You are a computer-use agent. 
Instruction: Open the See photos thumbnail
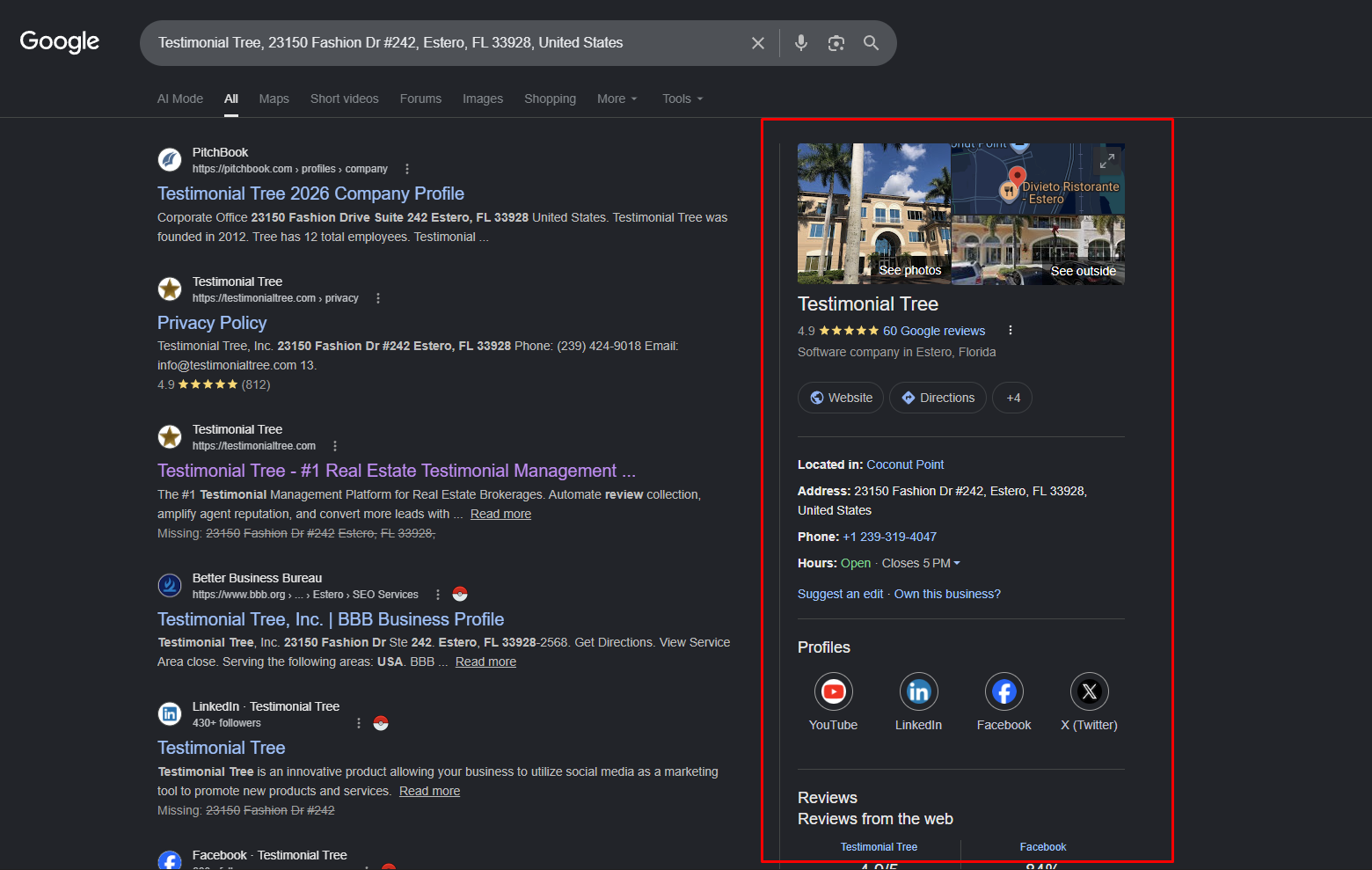[x=874, y=214]
